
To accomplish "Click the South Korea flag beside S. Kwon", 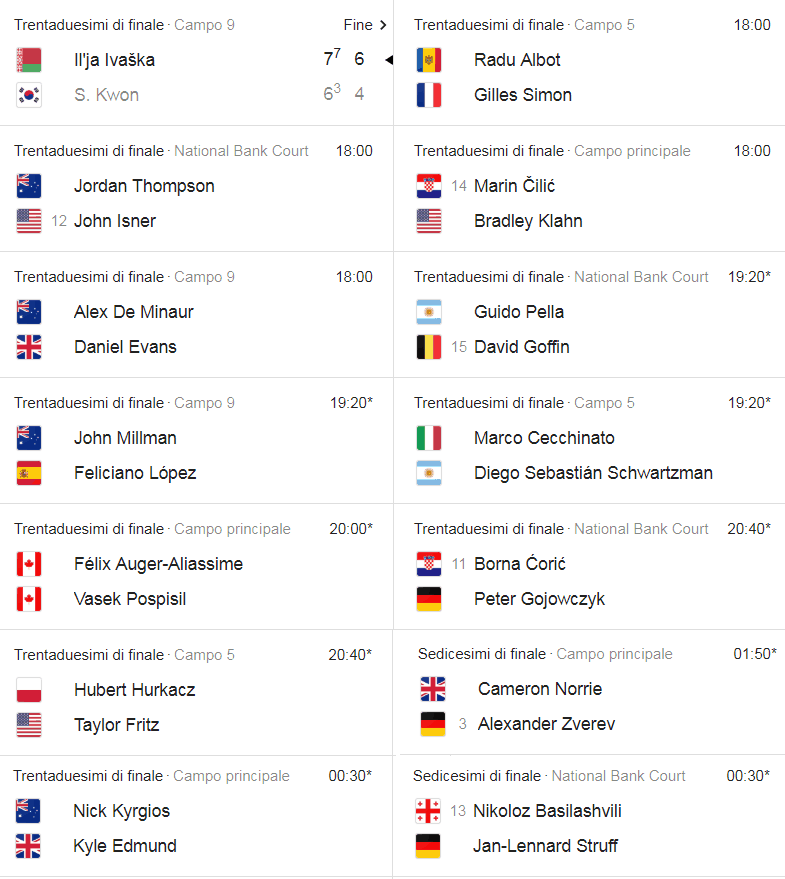I will (29, 95).
